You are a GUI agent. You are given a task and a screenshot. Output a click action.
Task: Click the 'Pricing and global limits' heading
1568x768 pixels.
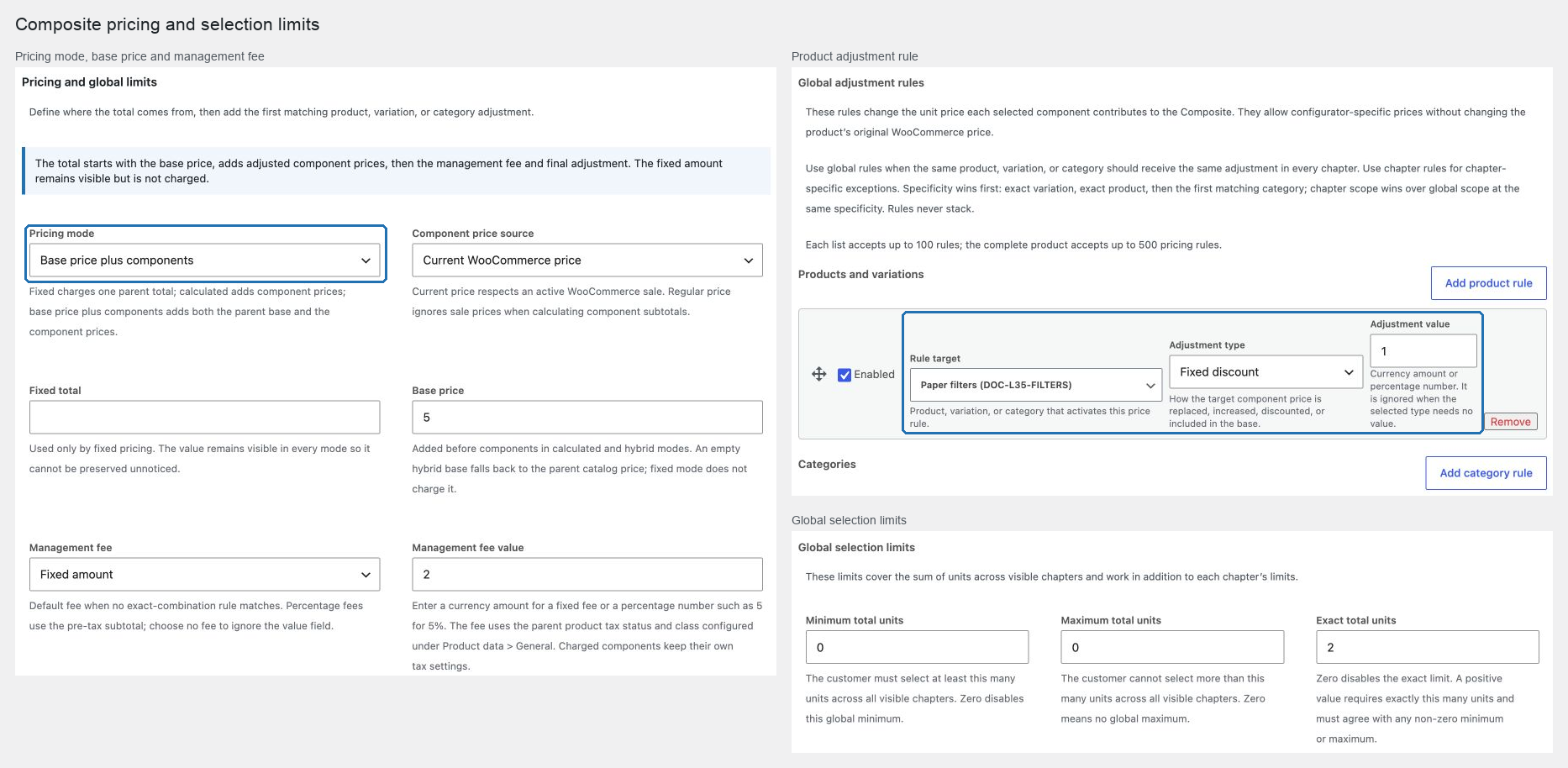(x=89, y=82)
